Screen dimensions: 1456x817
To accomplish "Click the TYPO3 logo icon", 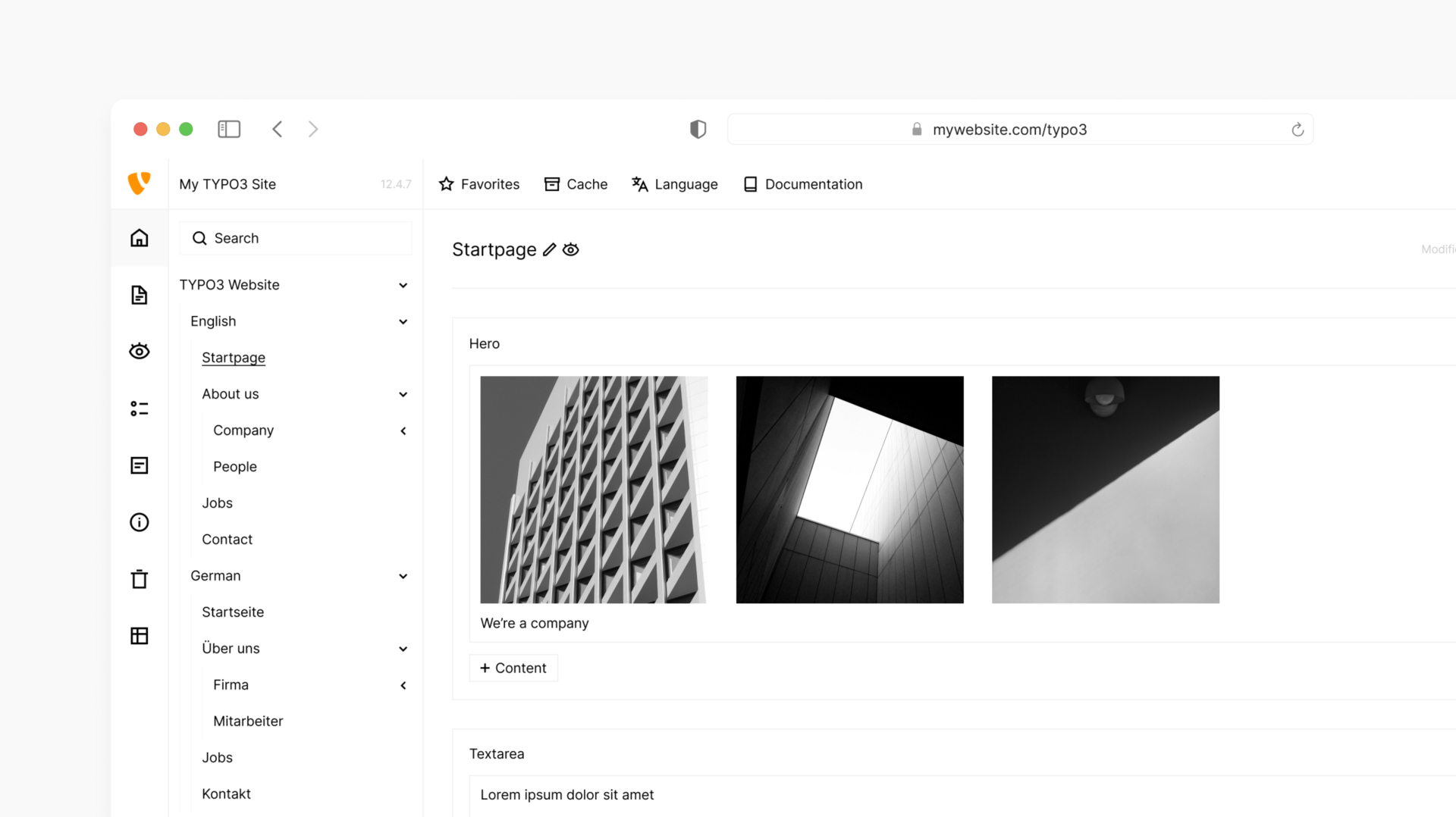I will coord(139,183).
